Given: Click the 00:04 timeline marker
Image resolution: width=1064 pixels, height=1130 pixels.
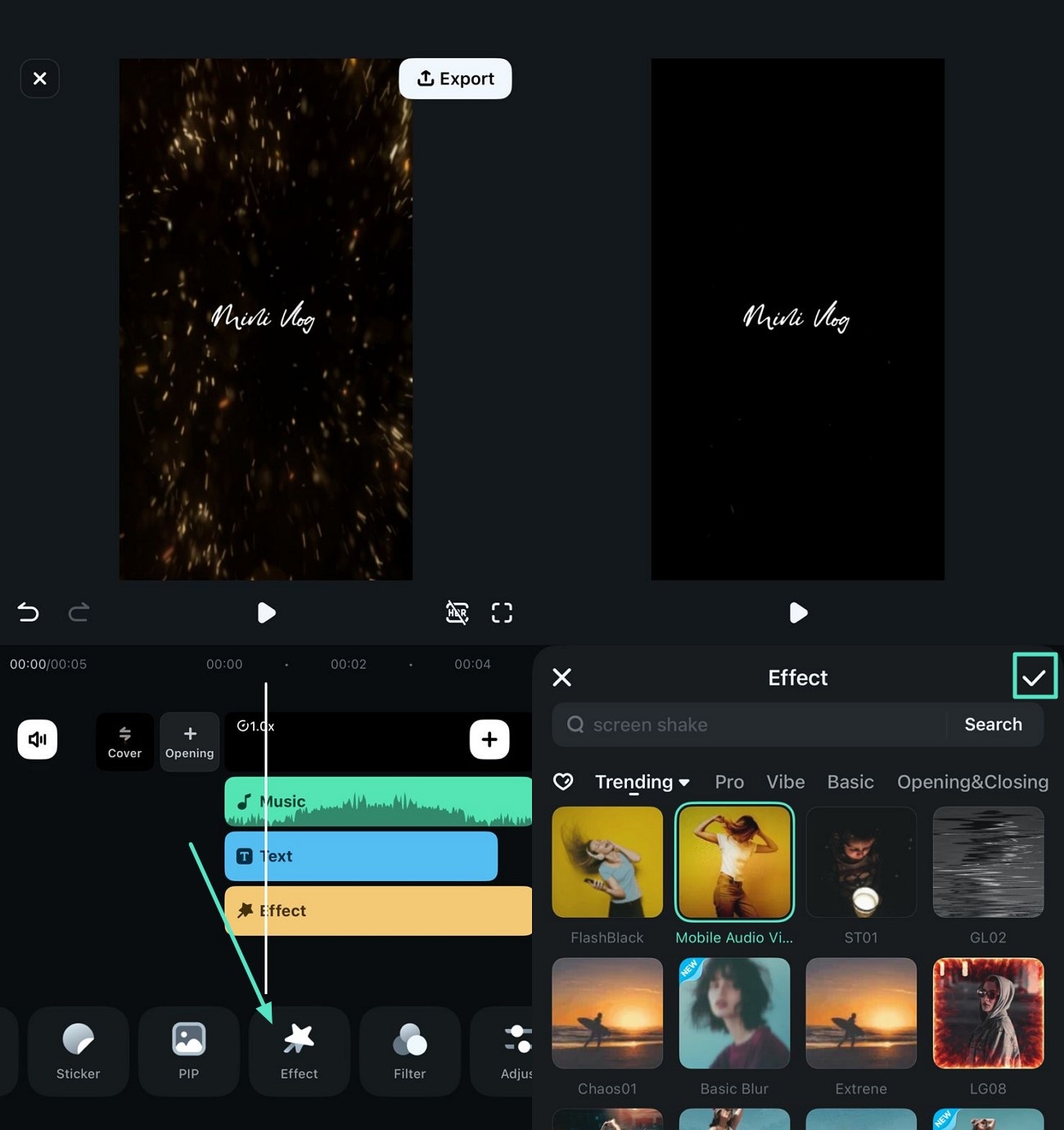Looking at the screenshot, I should pos(472,664).
